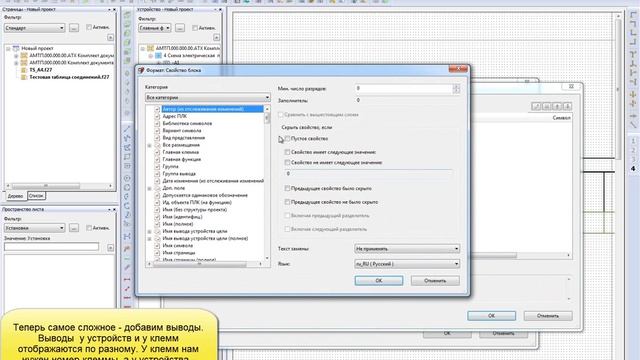Toggle 'Актив.' checkbox in Страницы panel
640x360 pixels.
pyautogui.click(x=89, y=27)
